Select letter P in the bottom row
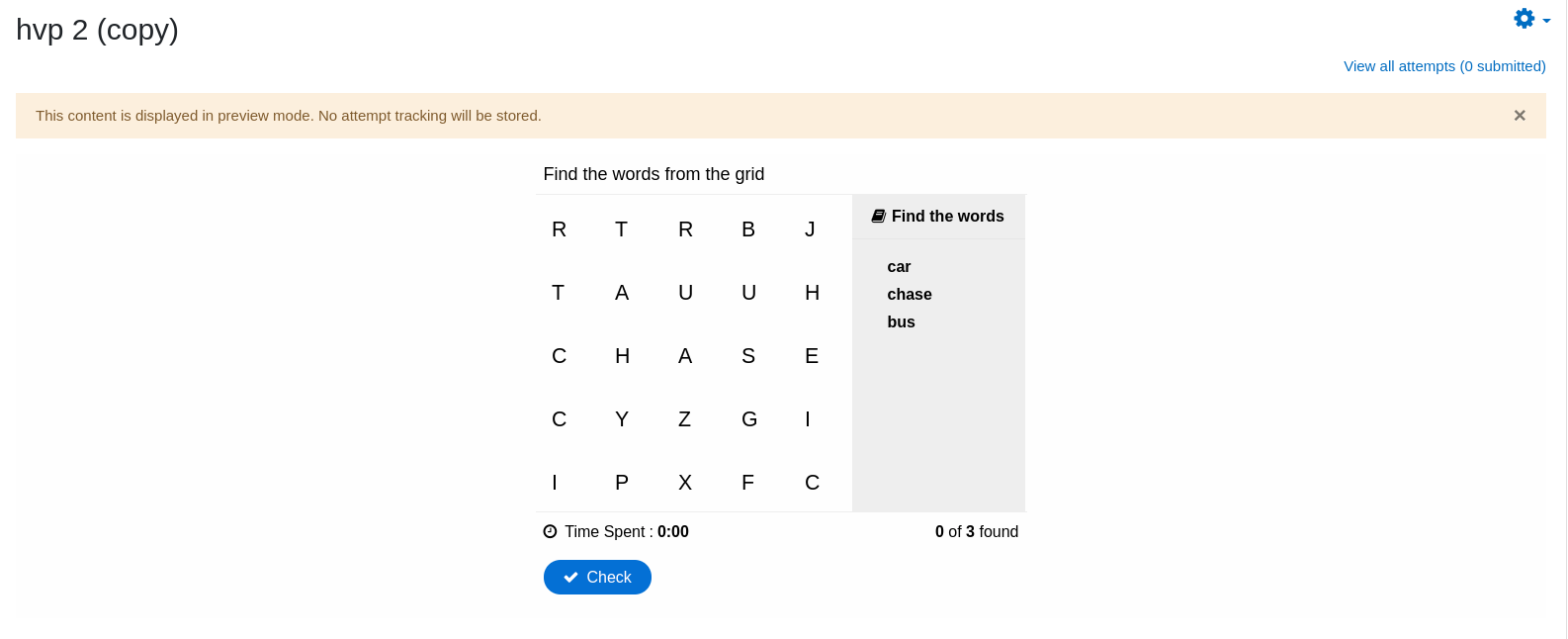 pos(622,483)
